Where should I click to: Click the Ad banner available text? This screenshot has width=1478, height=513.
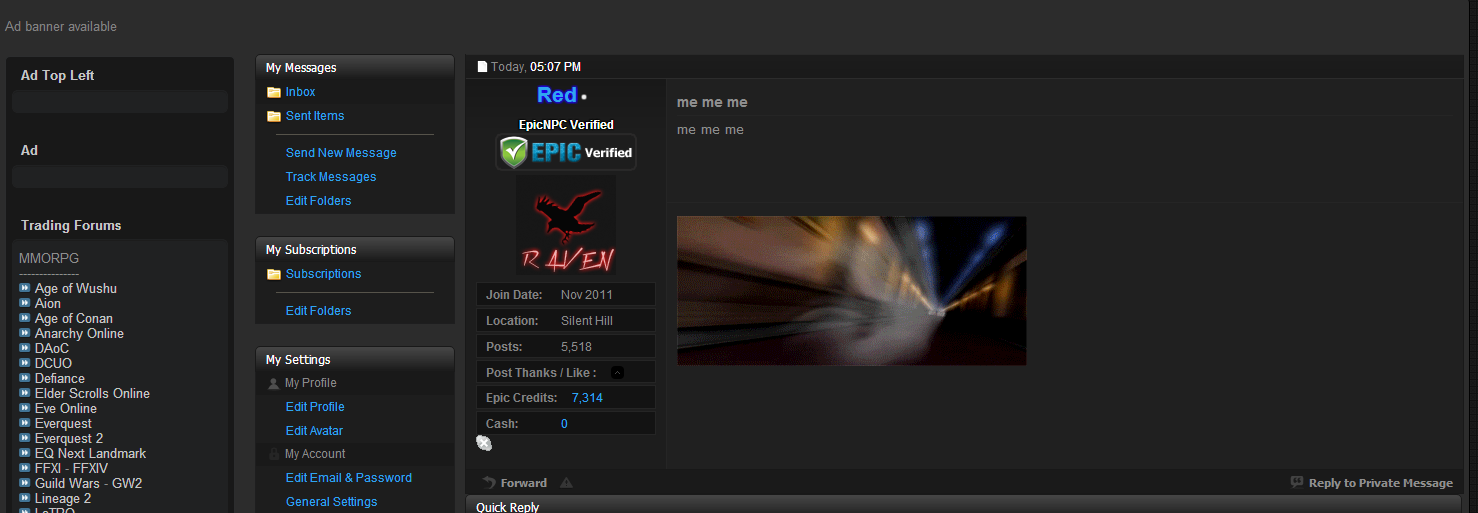(61, 26)
